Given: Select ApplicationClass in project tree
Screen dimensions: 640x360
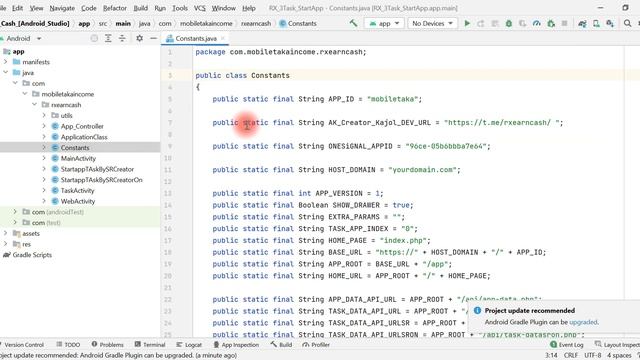Looking at the screenshot, I should pos(84,137).
